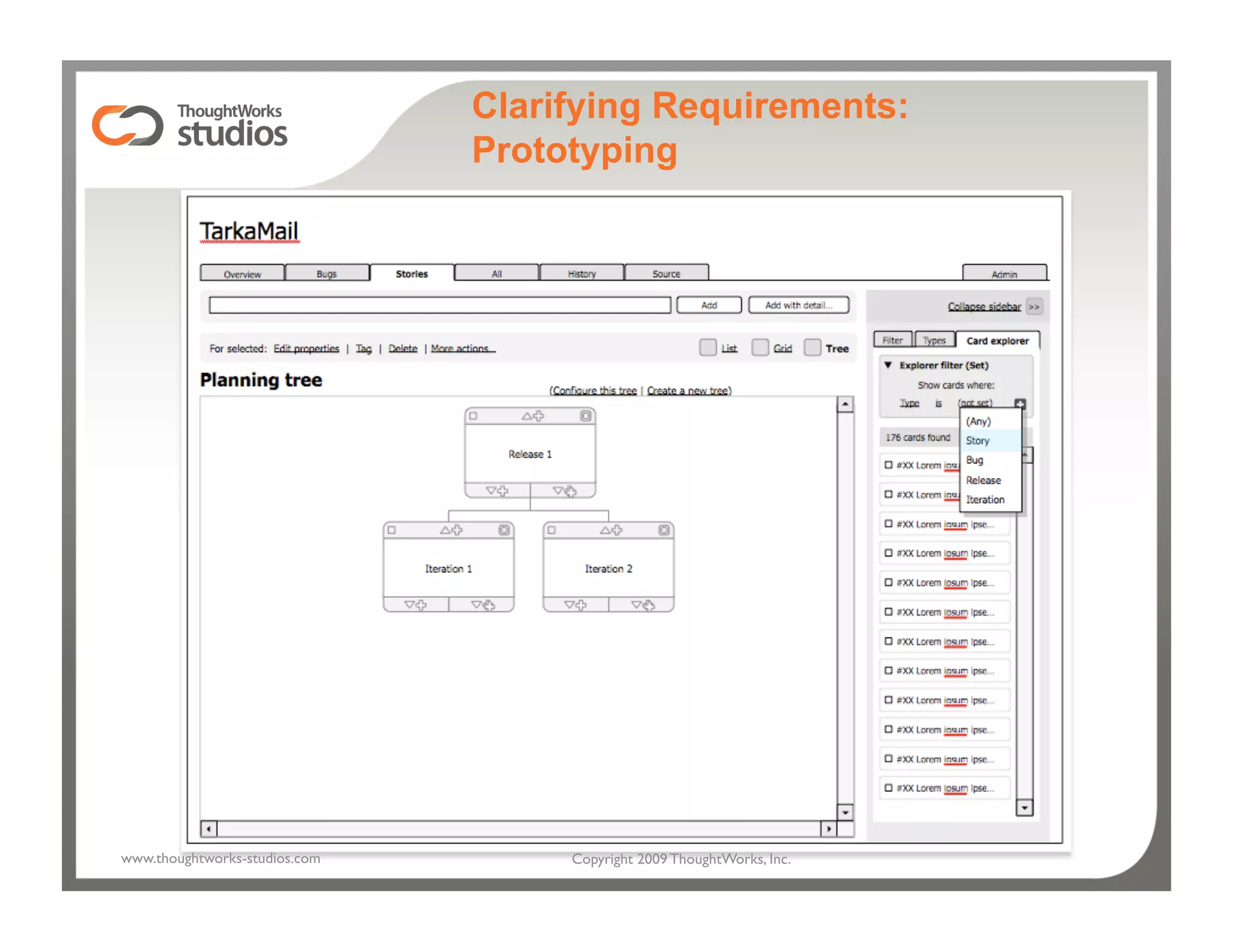Click the add-parent icon on Iteration 1 card
This screenshot has height=952, width=1233.
[x=451, y=530]
